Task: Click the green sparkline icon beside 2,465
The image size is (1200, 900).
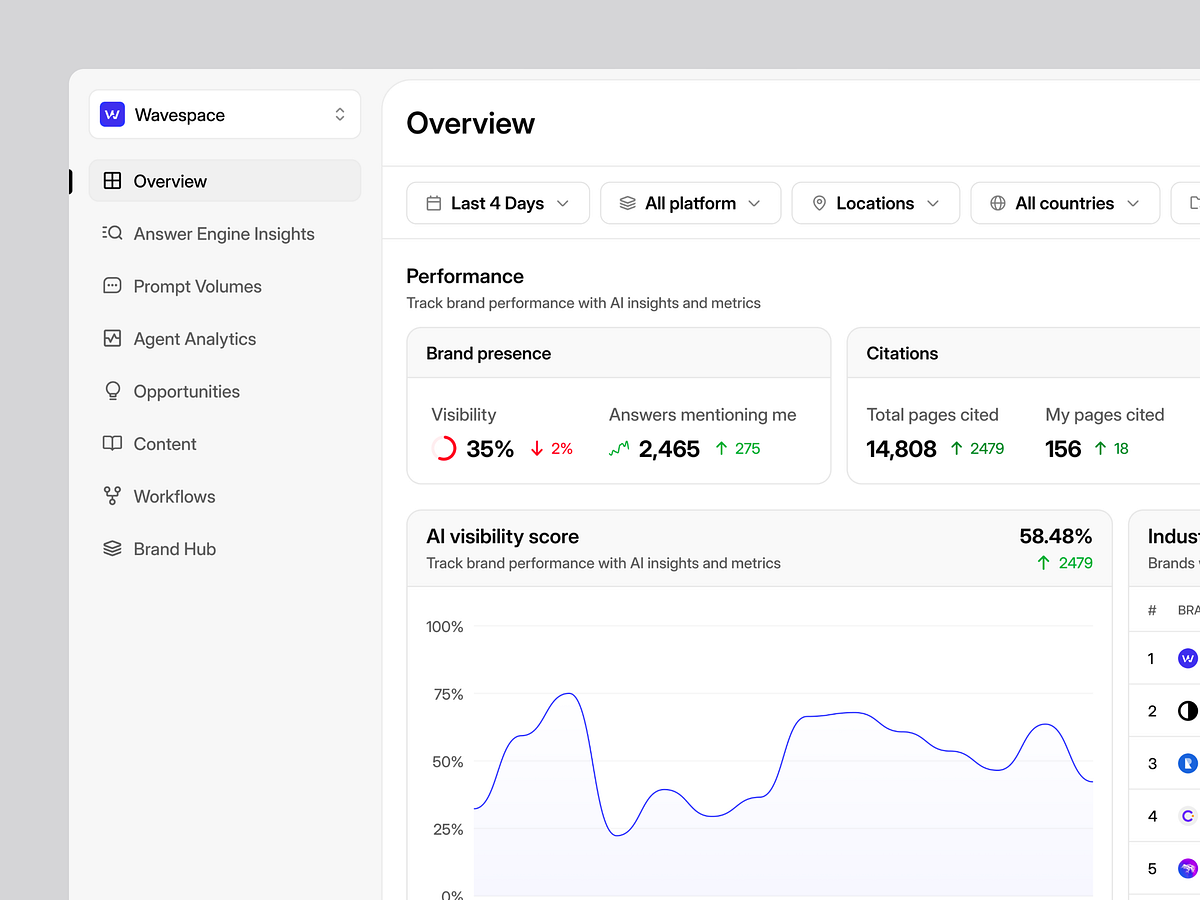Action: pyautogui.click(x=620, y=449)
